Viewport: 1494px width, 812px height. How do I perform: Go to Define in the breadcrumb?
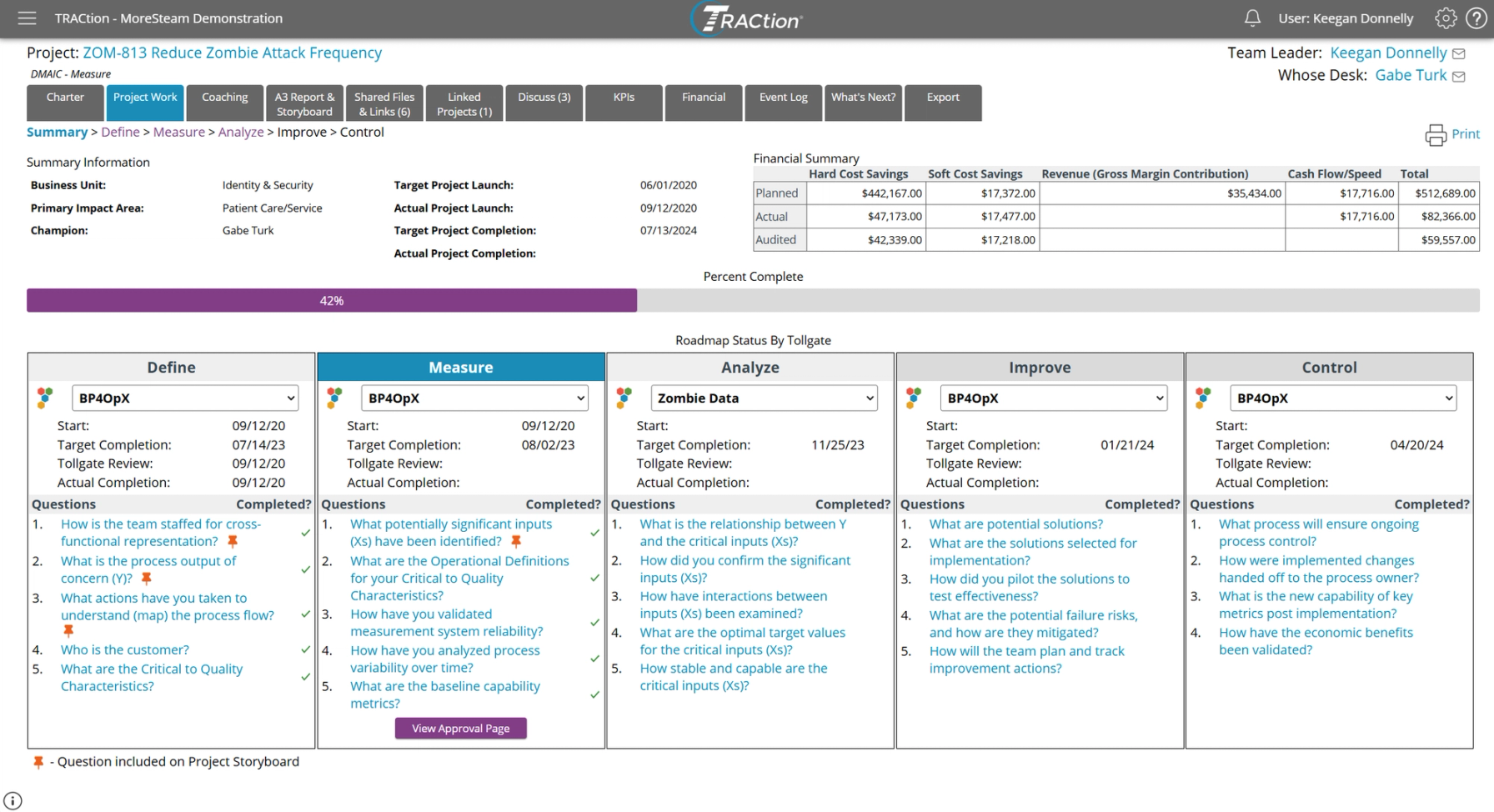[x=120, y=132]
